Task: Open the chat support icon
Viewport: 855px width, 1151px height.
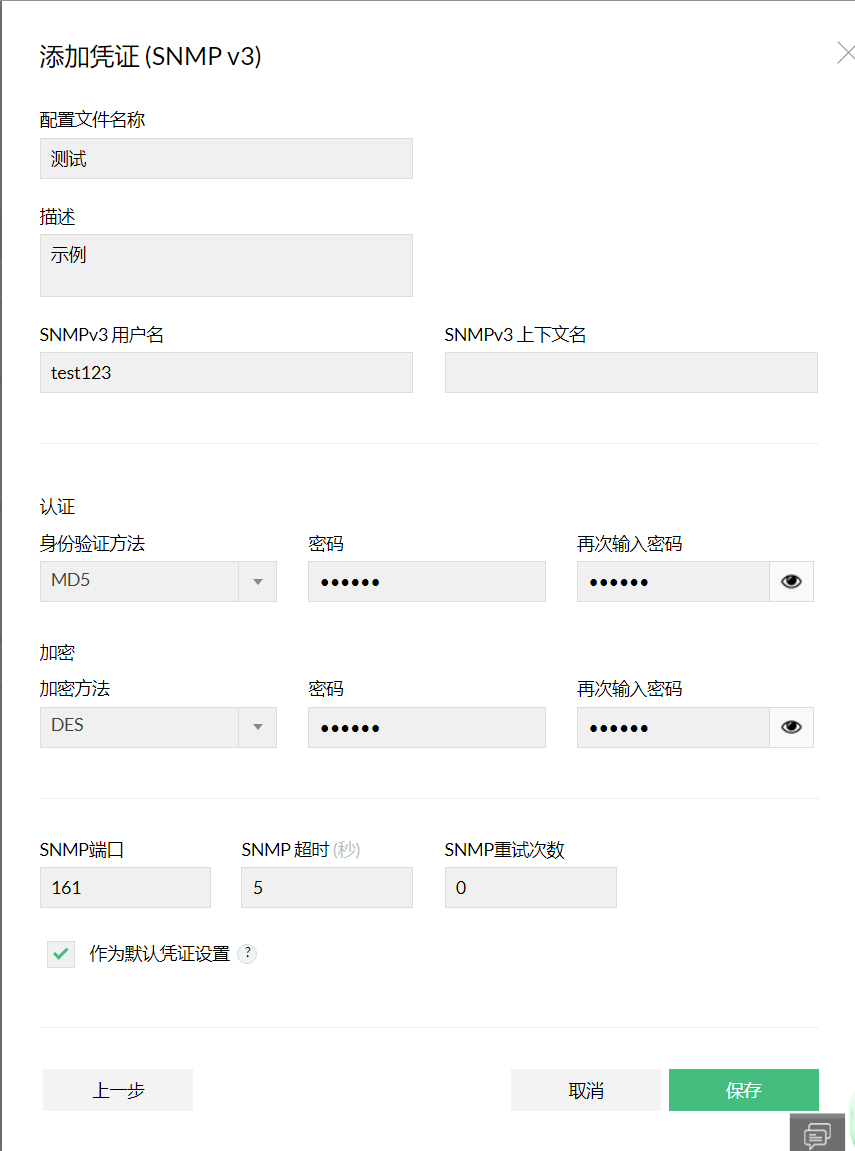Action: tap(817, 1133)
